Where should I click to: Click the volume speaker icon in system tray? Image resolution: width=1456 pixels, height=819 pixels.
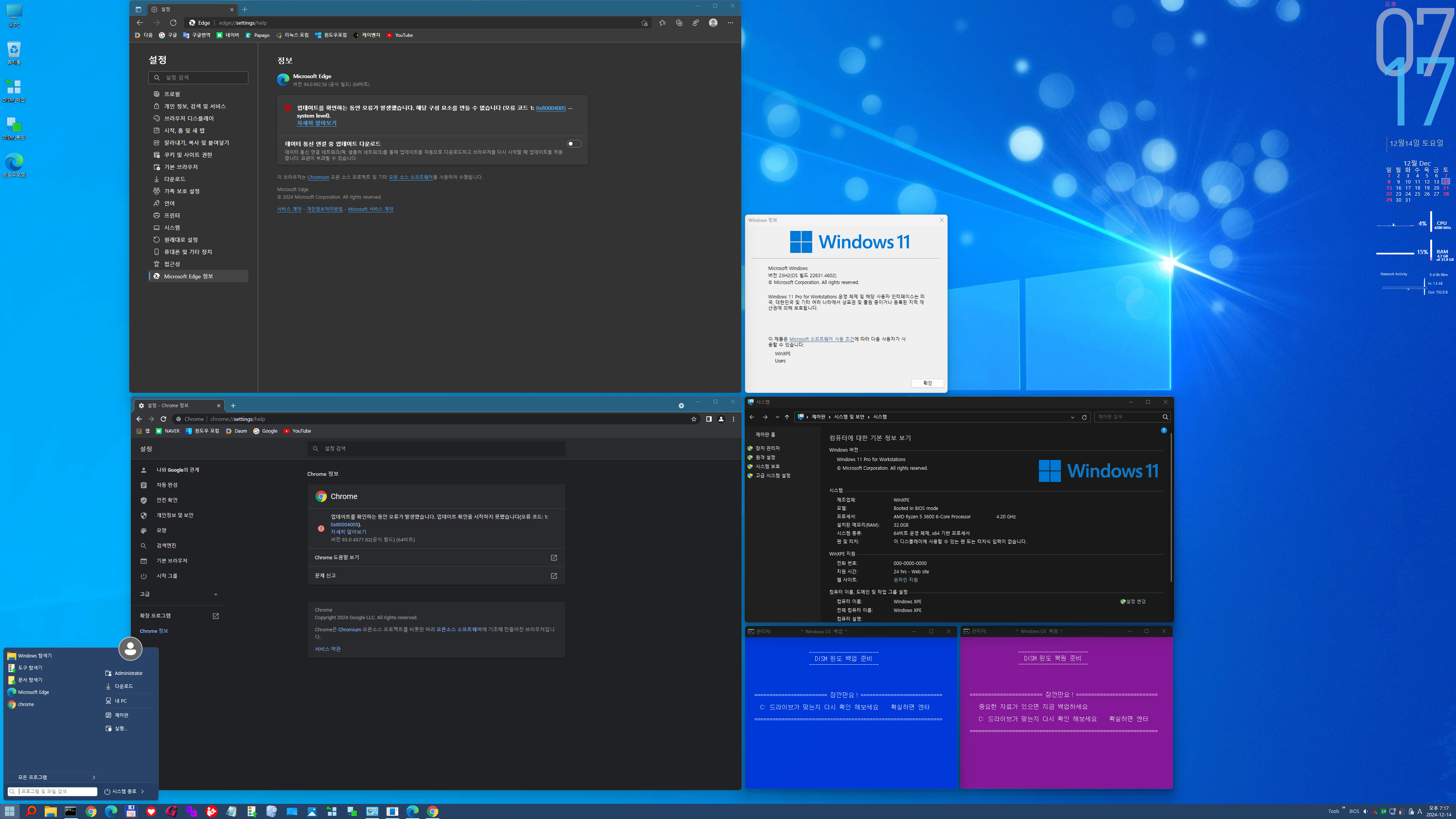[1365, 812]
